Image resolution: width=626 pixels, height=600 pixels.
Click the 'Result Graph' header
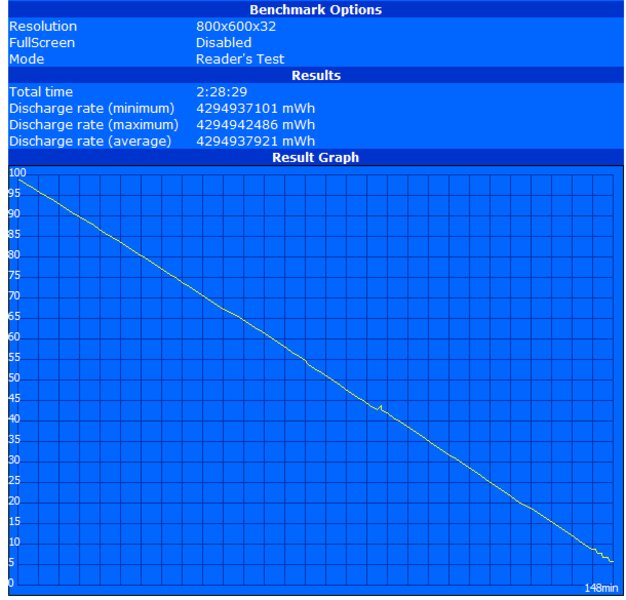[x=315, y=157]
